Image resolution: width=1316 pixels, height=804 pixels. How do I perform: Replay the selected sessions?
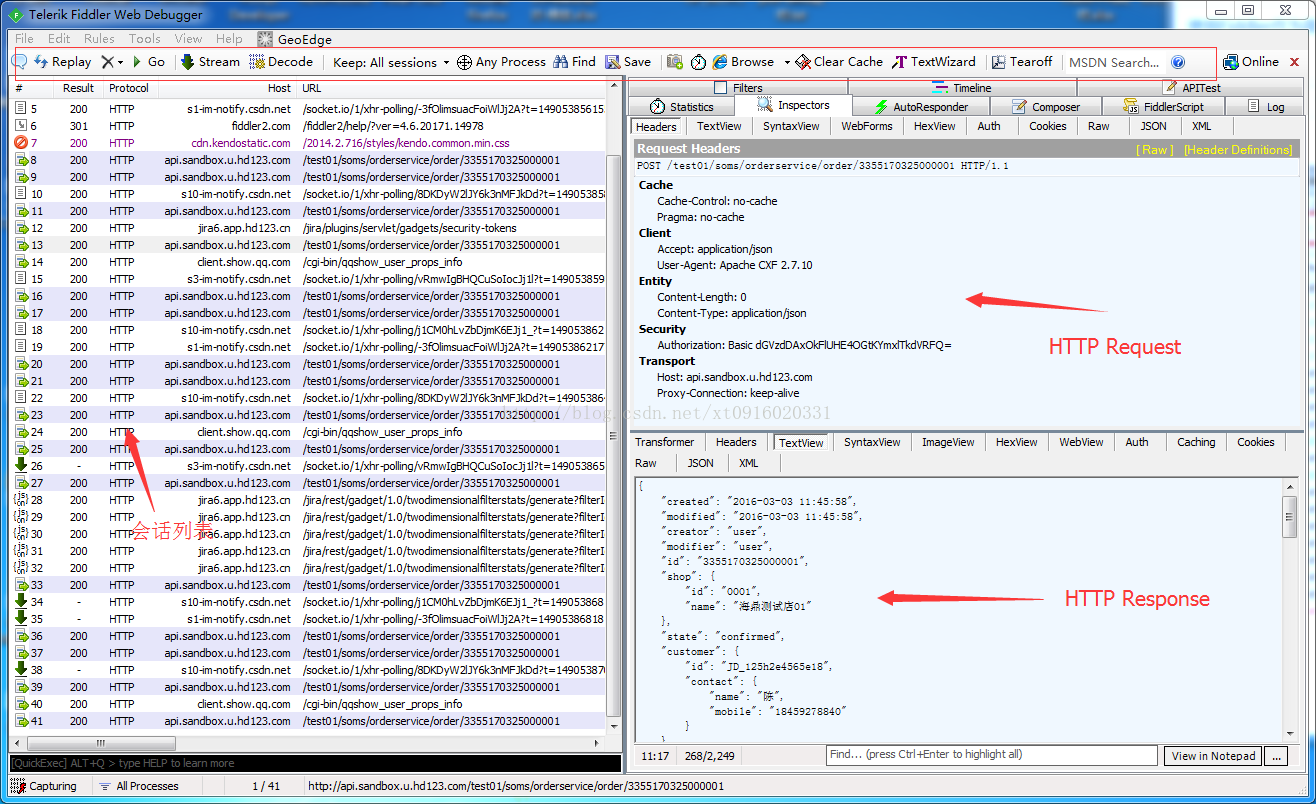point(63,62)
